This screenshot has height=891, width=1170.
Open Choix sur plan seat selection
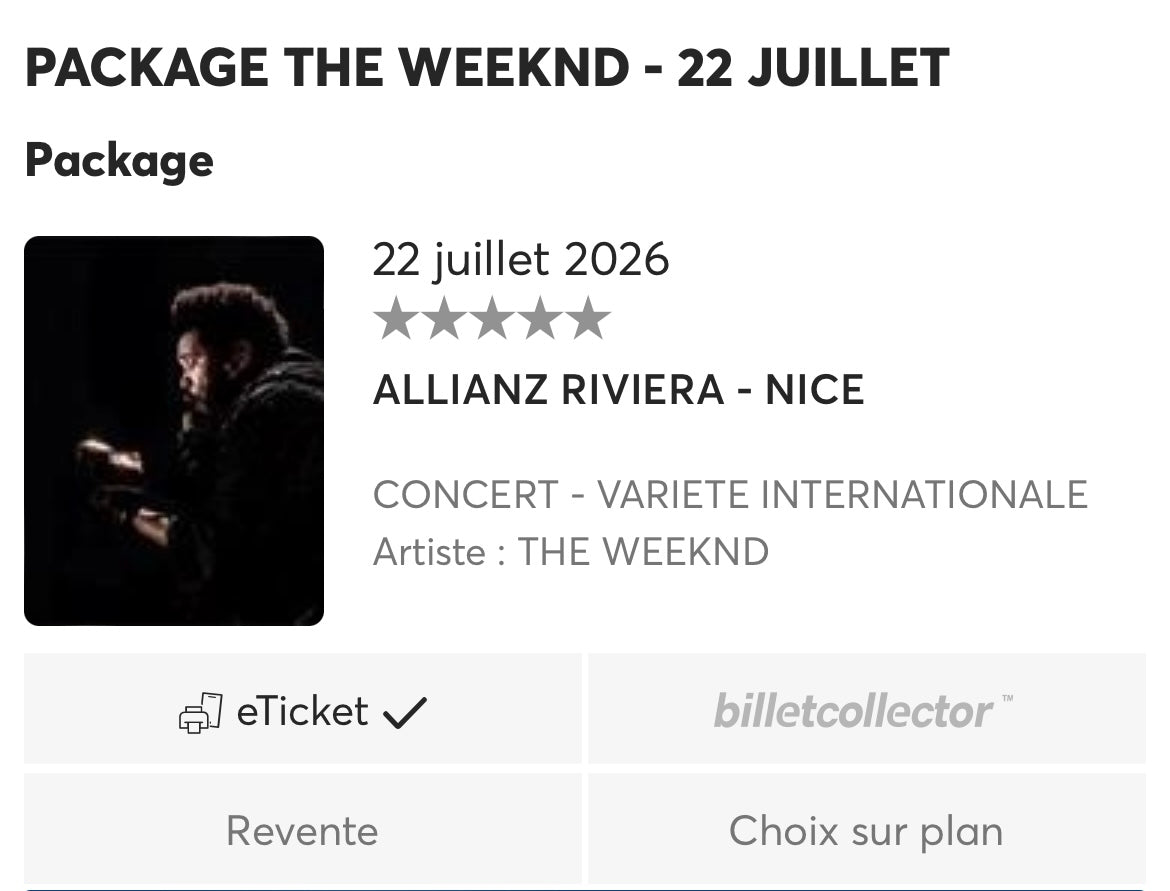866,831
